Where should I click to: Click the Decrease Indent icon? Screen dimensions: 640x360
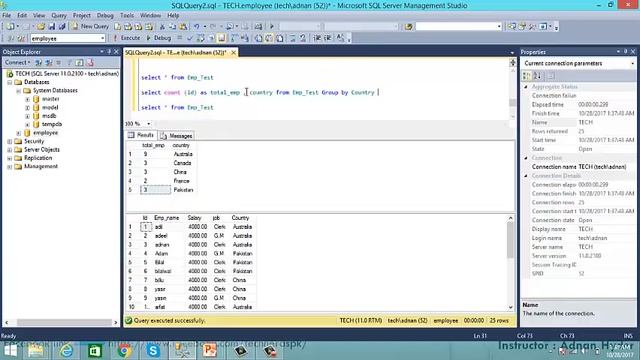pos(317,38)
